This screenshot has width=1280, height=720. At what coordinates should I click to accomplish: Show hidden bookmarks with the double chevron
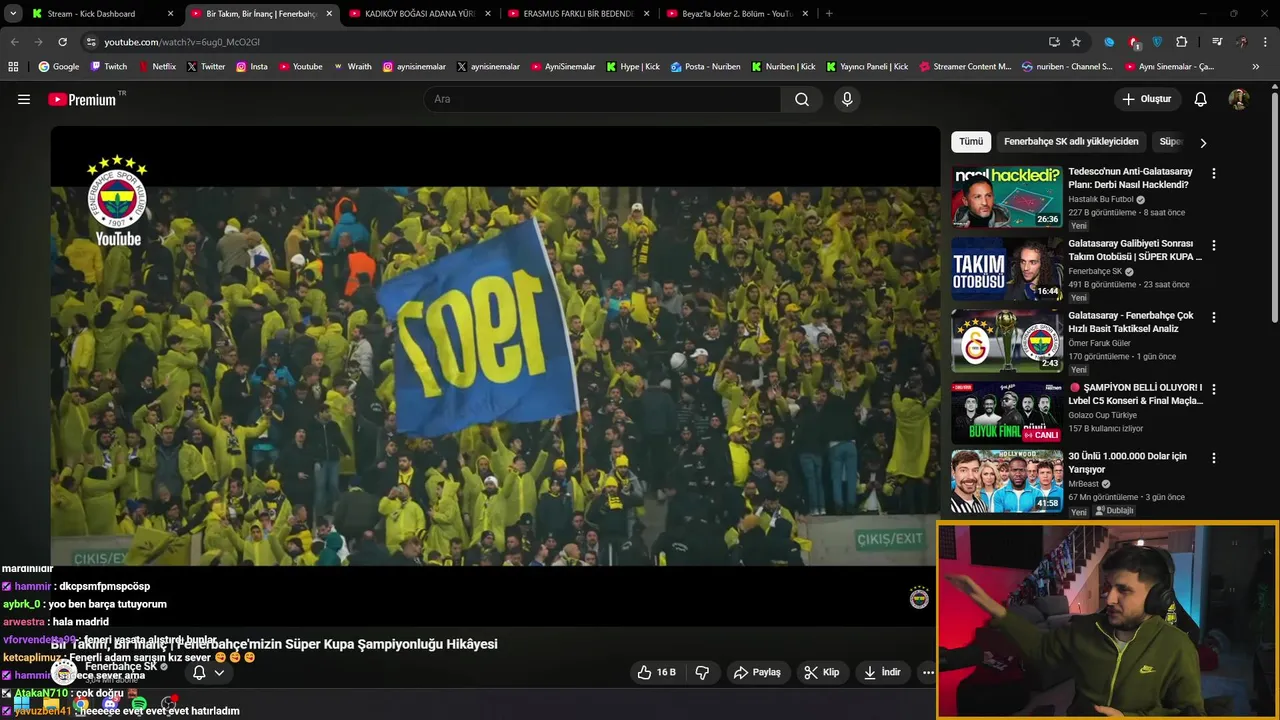point(1256,66)
